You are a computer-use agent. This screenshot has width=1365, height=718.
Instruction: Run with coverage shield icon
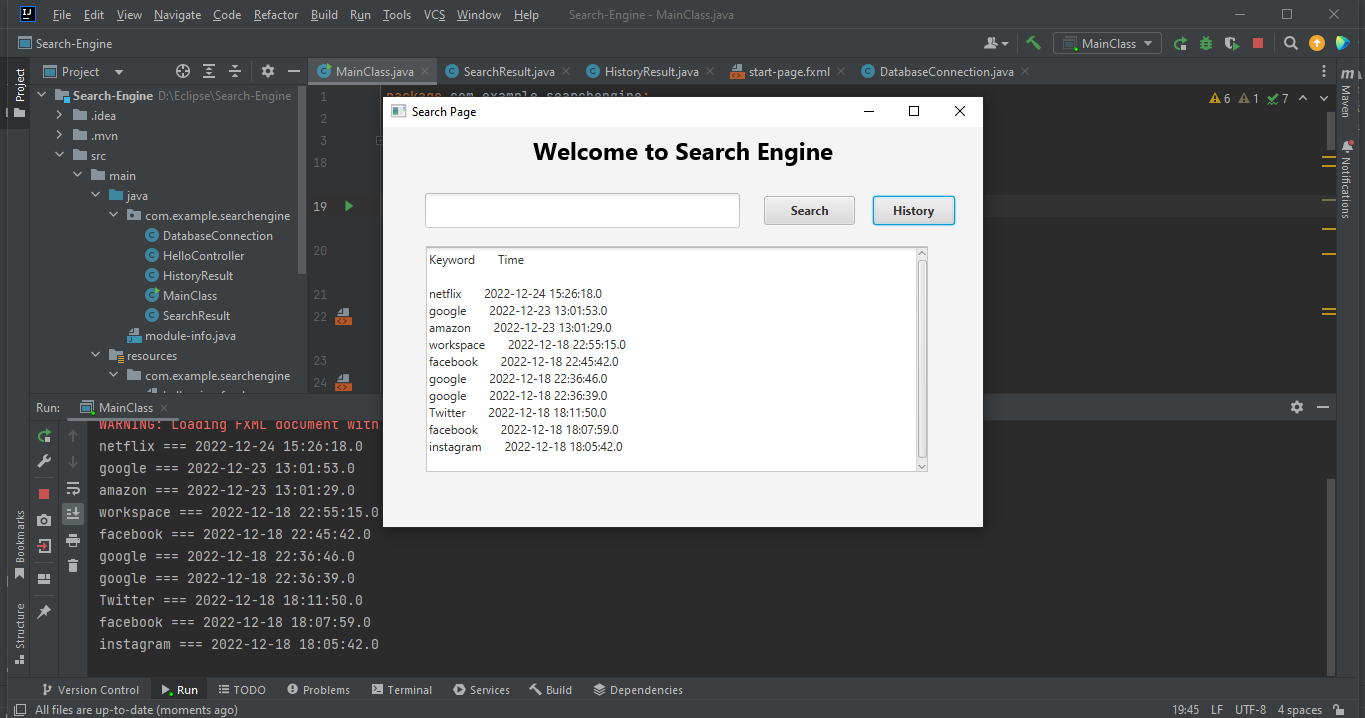(1232, 43)
